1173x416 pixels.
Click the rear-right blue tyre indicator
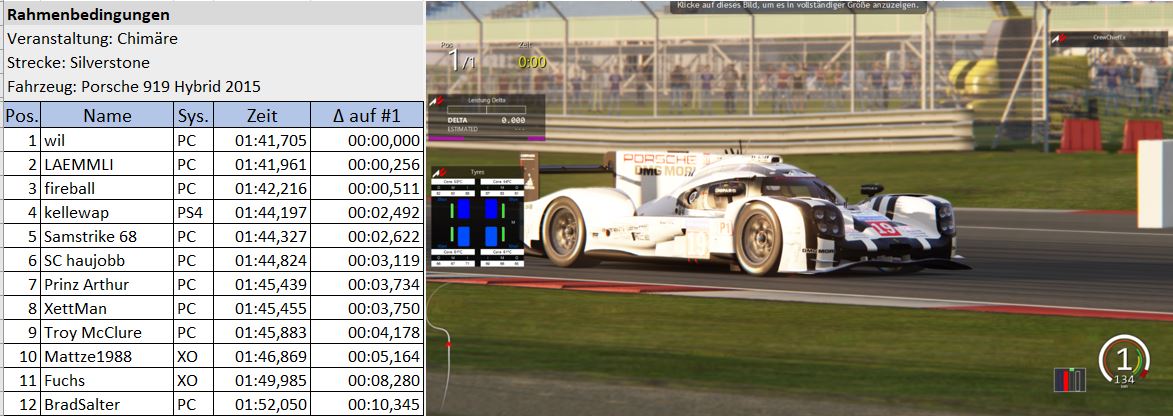coord(491,236)
